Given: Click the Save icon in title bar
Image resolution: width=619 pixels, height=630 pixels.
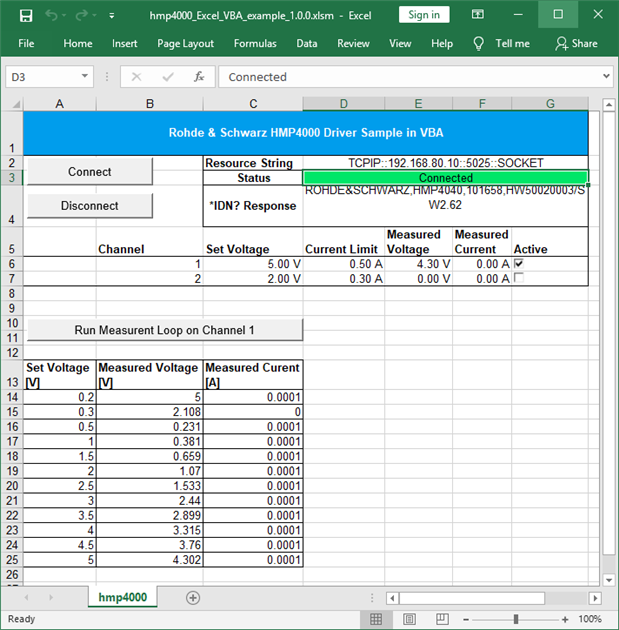Looking at the screenshot, I should [x=26, y=15].
